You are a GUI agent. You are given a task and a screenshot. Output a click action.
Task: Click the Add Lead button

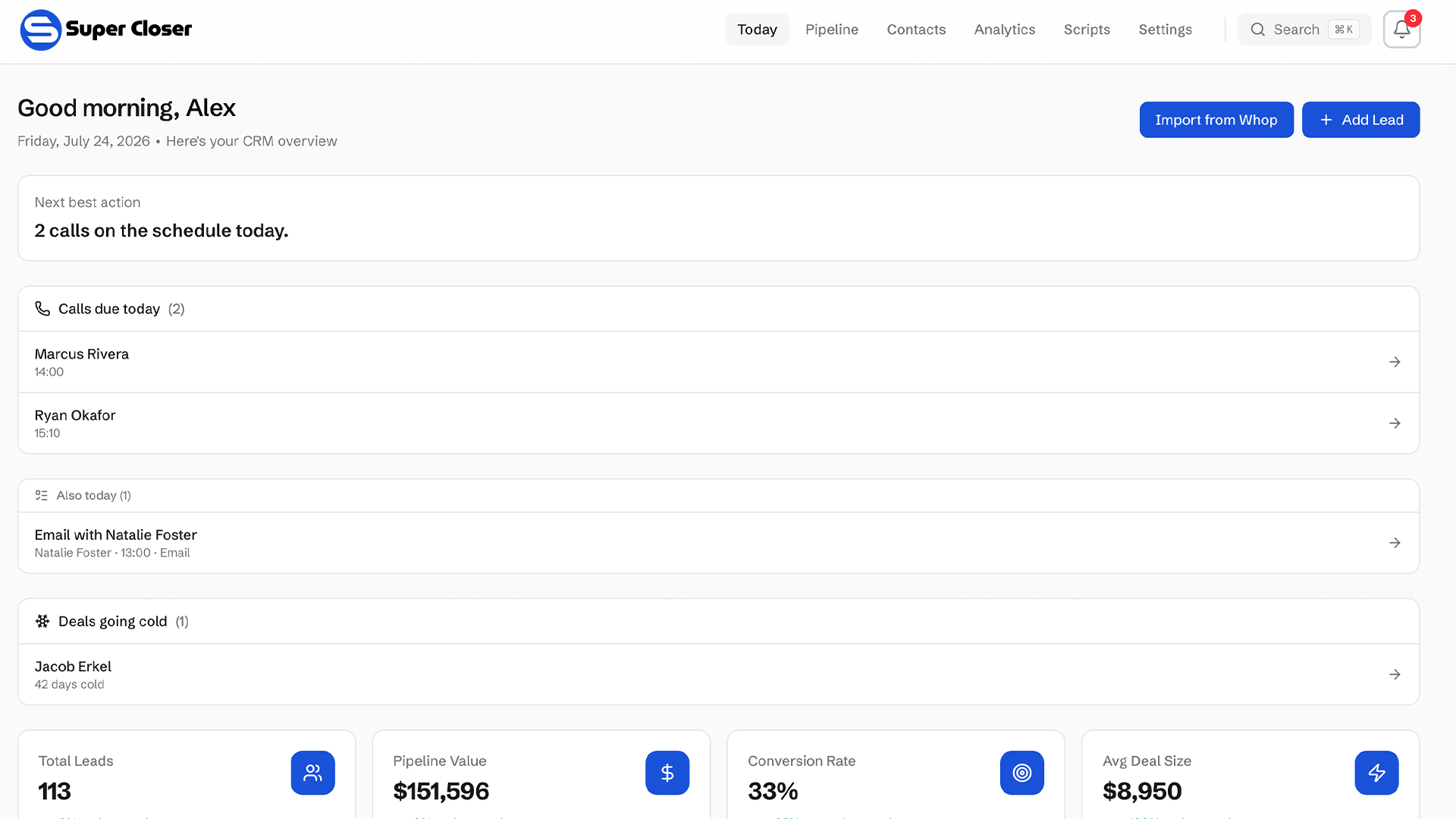coord(1361,120)
